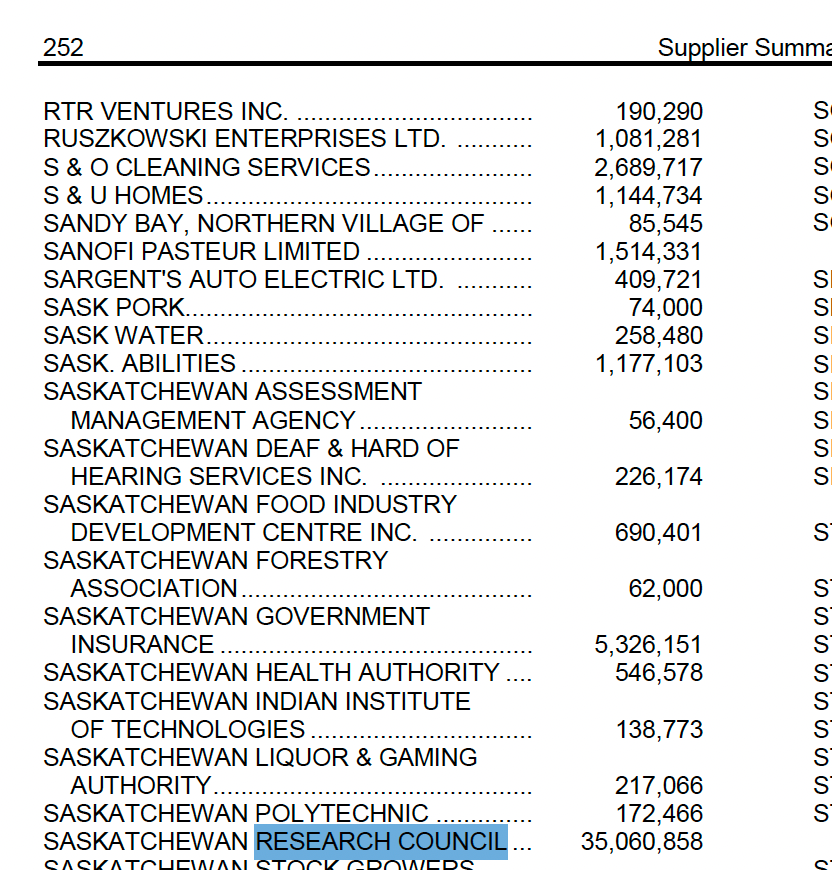832x870 pixels.
Task: Select SASKATCHEWAN FOOD INDUSTRY line
Action: (250, 504)
